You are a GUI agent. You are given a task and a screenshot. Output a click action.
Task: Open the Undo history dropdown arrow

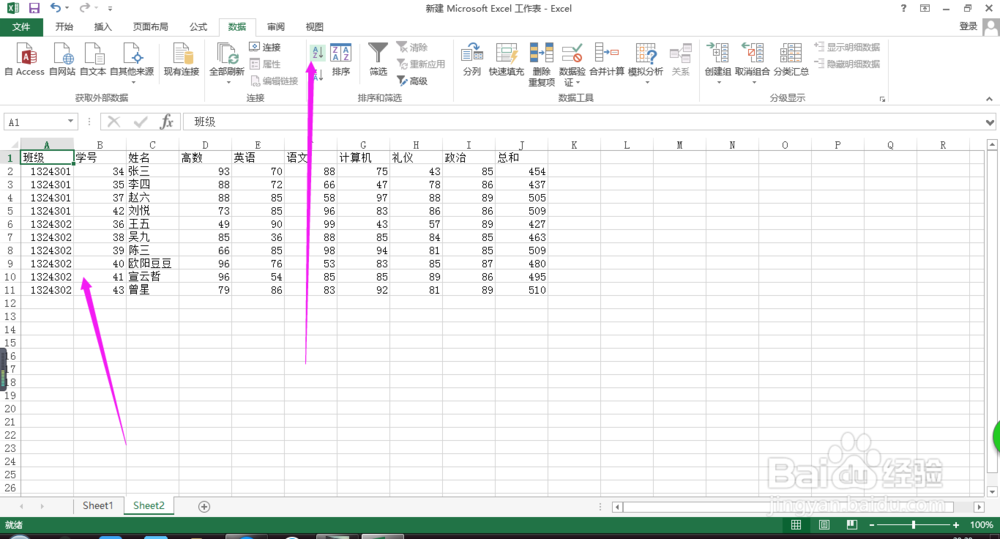pyautogui.click(x=67, y=8)
